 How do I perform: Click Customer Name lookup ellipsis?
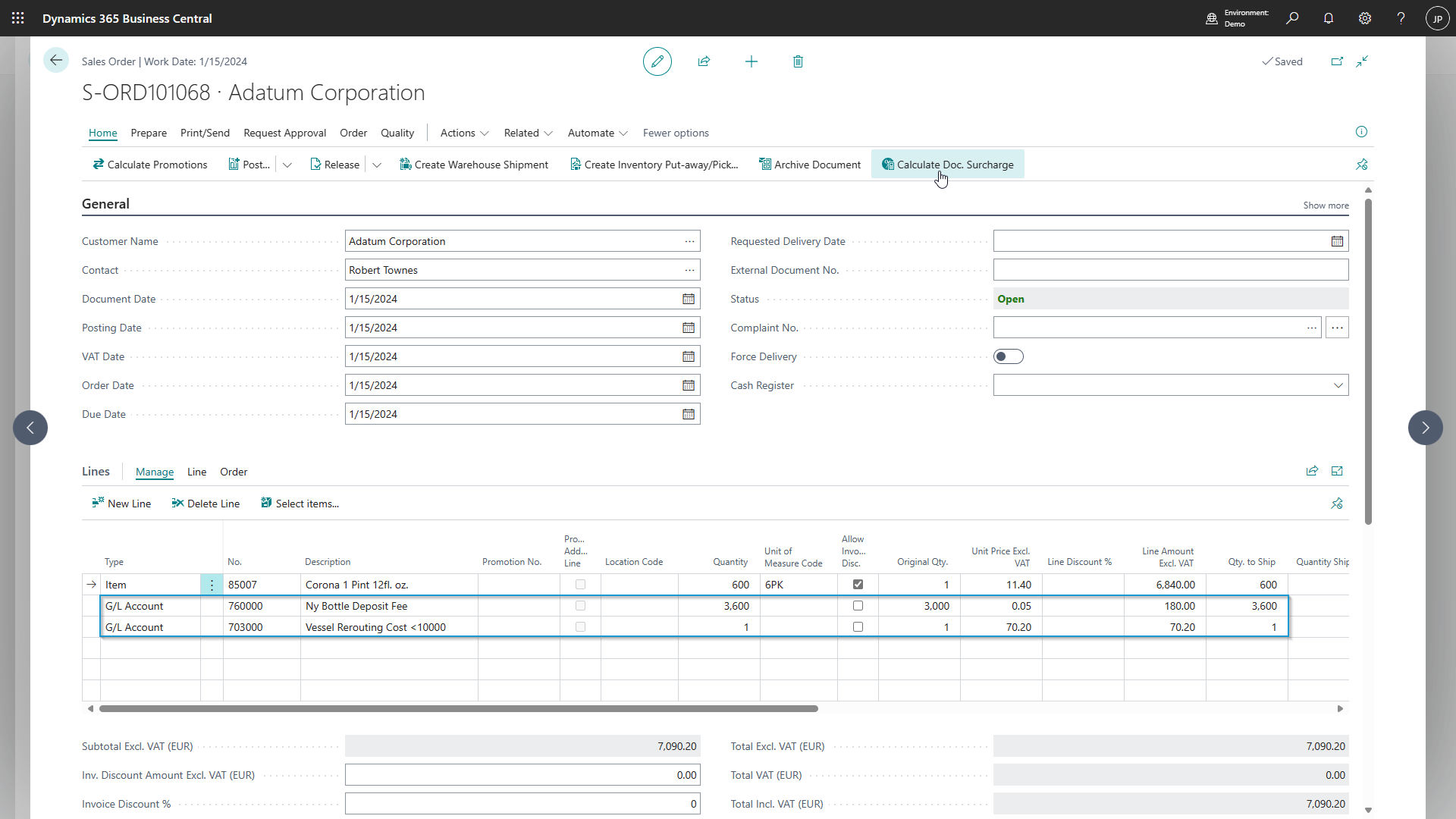click(689, 241)
